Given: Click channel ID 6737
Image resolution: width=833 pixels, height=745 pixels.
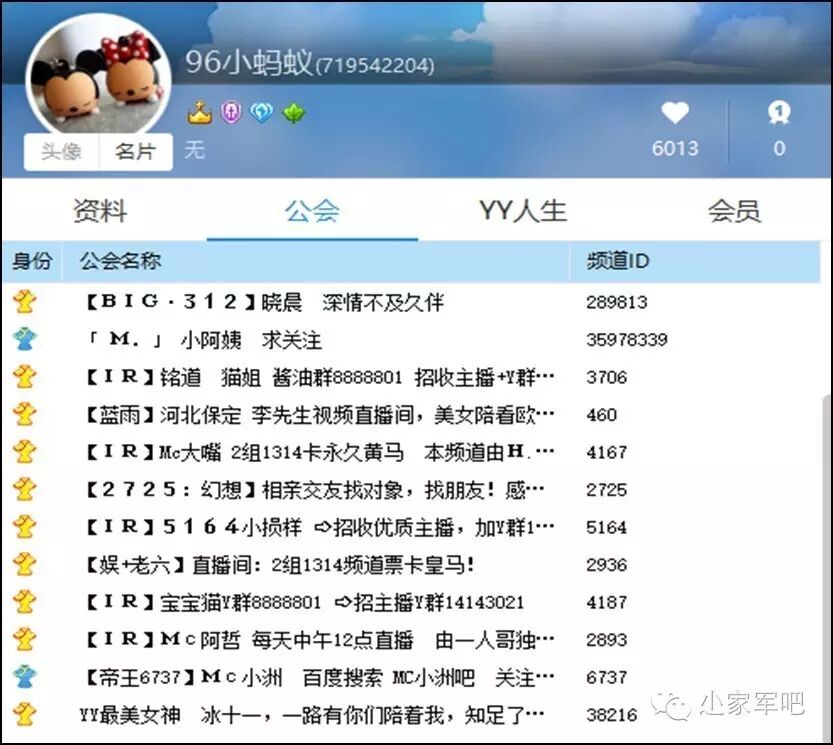Looking at the screenshot, I should point(607,677).
